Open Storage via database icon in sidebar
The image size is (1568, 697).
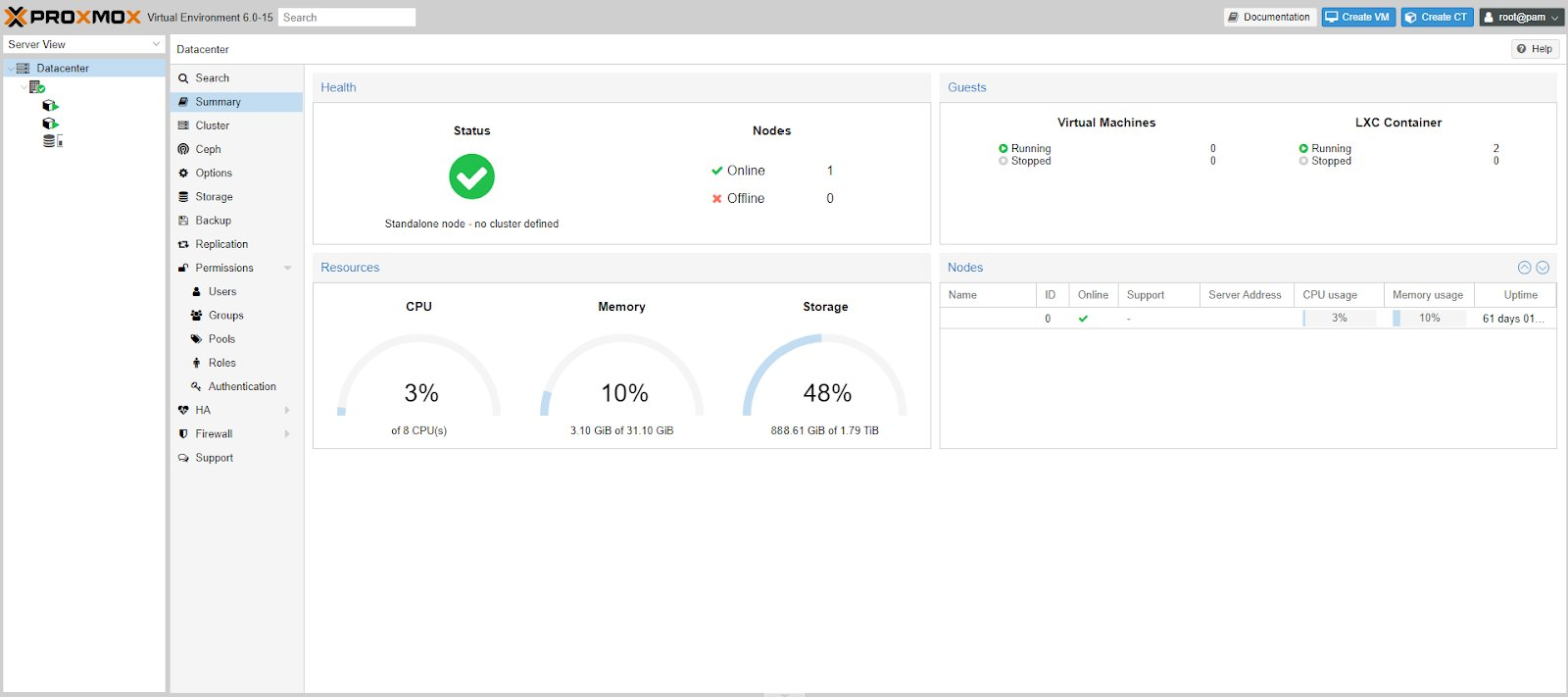(x=183, y=197)
